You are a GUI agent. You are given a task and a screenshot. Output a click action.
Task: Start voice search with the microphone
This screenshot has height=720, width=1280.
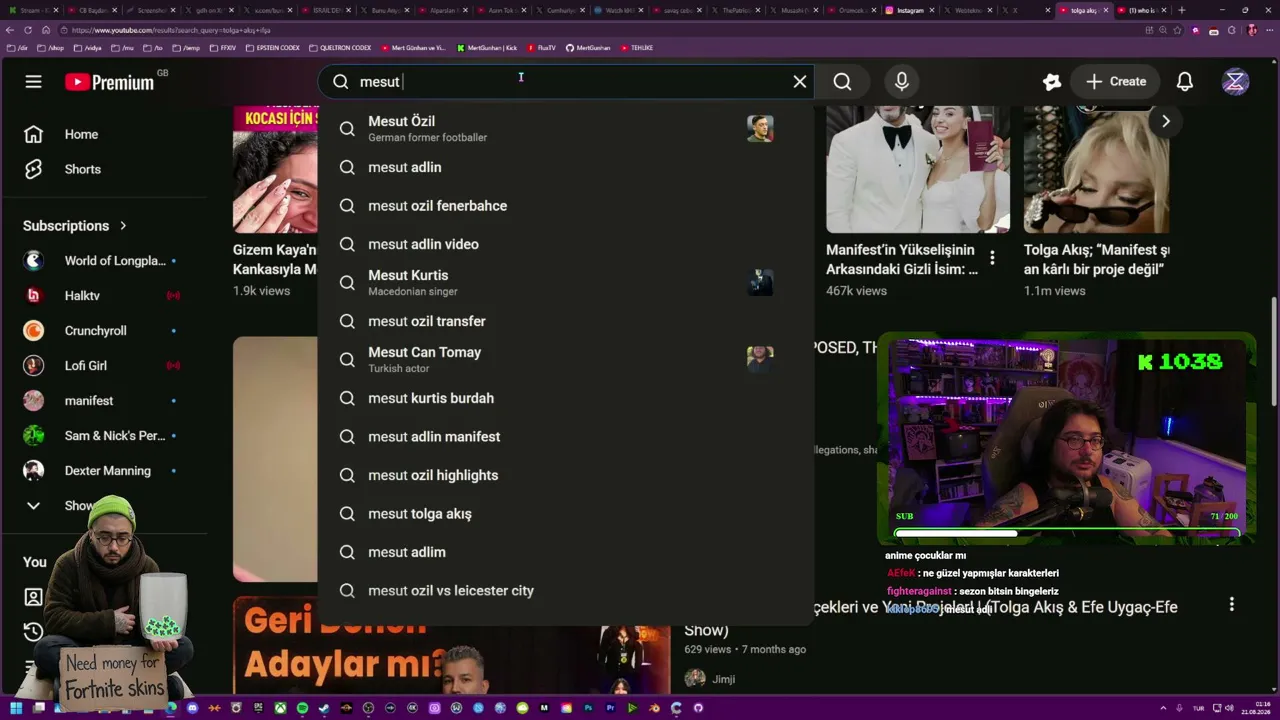click(x=902, y=82)
